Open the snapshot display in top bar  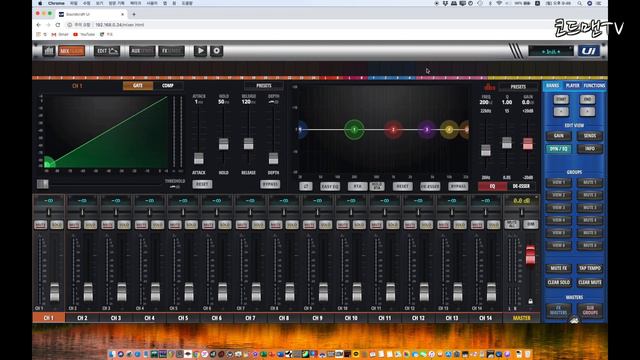[x=551, y=51]
